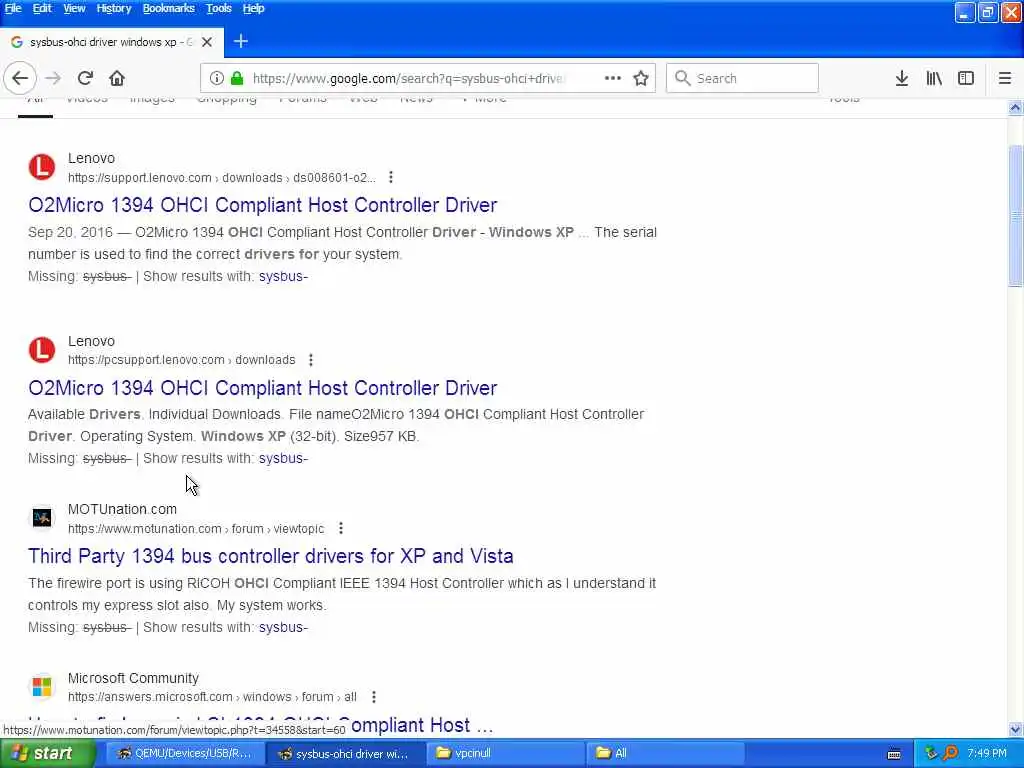Click the page scrollbar down arrow
The image size is (1024, 768).
click(1015, 729)
